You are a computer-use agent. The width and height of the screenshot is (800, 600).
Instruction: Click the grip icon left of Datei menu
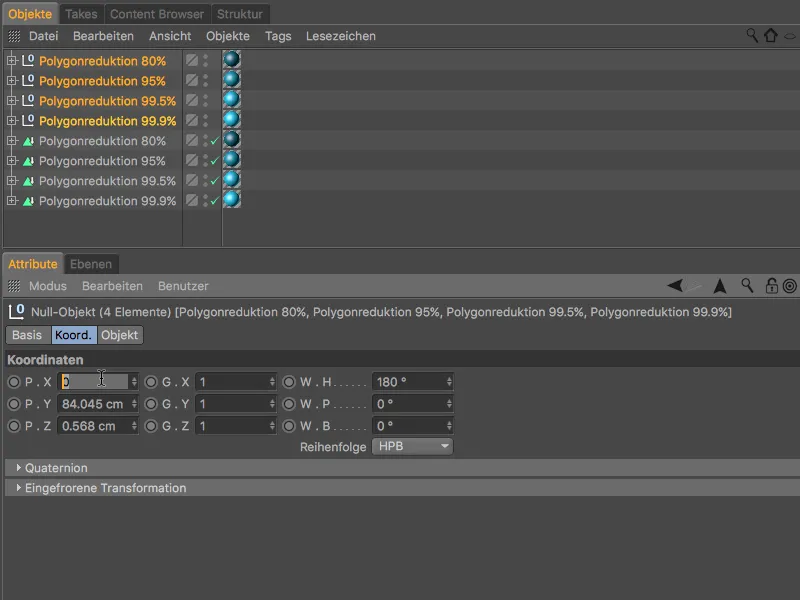coord(14,36)
